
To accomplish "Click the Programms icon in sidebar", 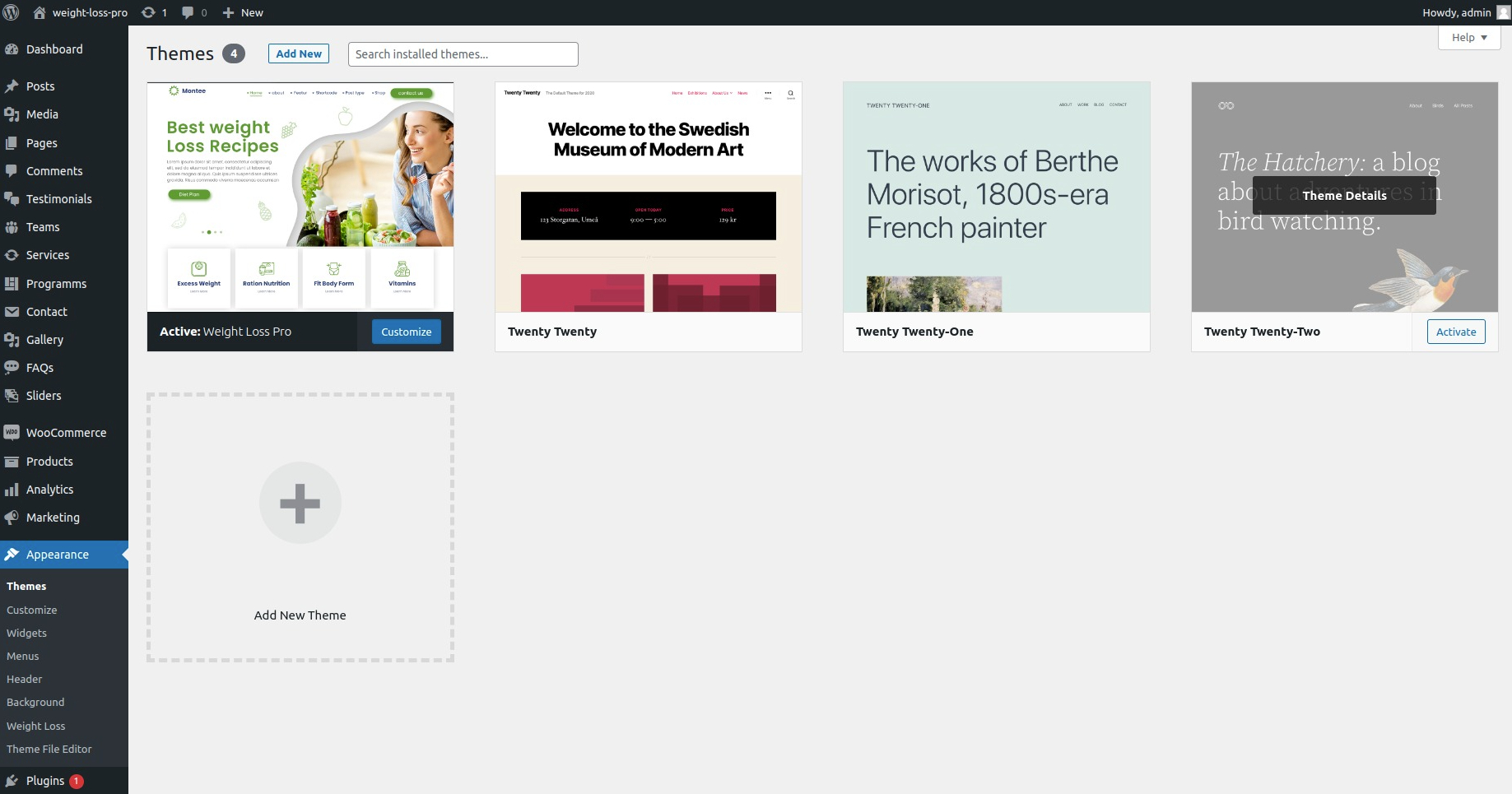I will (x=12, y=284).
